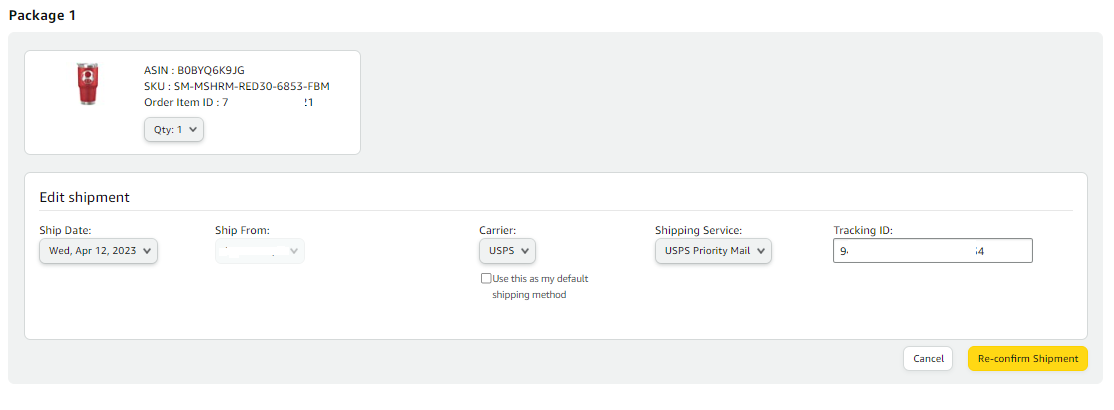Viewport: 1114px width, 410px height.
Task: Click into the Tracking ID text field
Action: click(x=932, y=251)
